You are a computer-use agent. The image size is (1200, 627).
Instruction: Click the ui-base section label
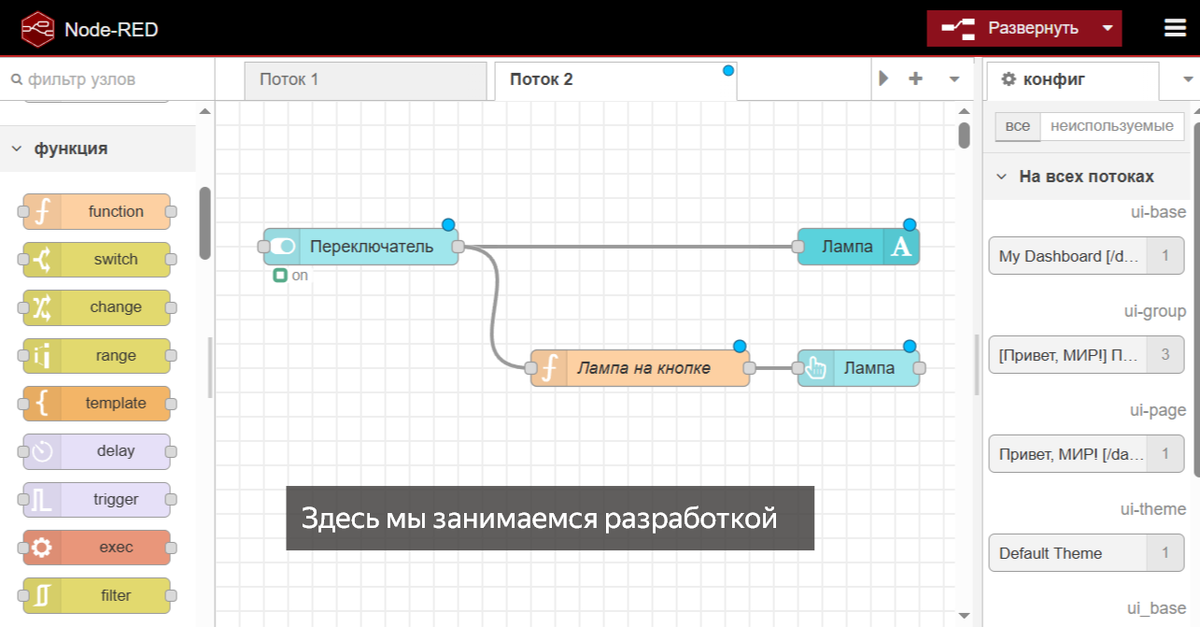[1158, 212]
